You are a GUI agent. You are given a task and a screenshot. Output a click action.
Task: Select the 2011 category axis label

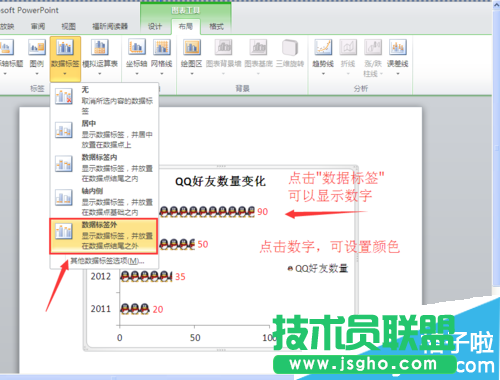pos(101,309)
